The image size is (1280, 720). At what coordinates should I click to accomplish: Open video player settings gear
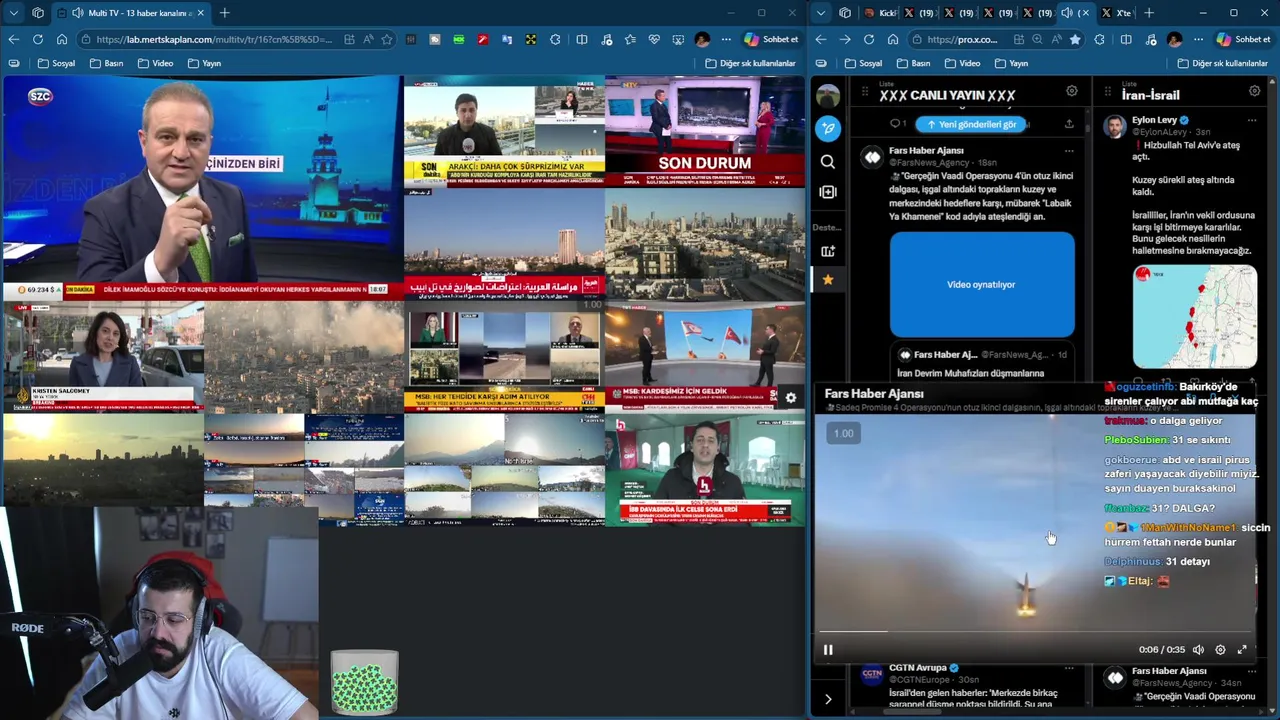click(x=1220, y=650)
